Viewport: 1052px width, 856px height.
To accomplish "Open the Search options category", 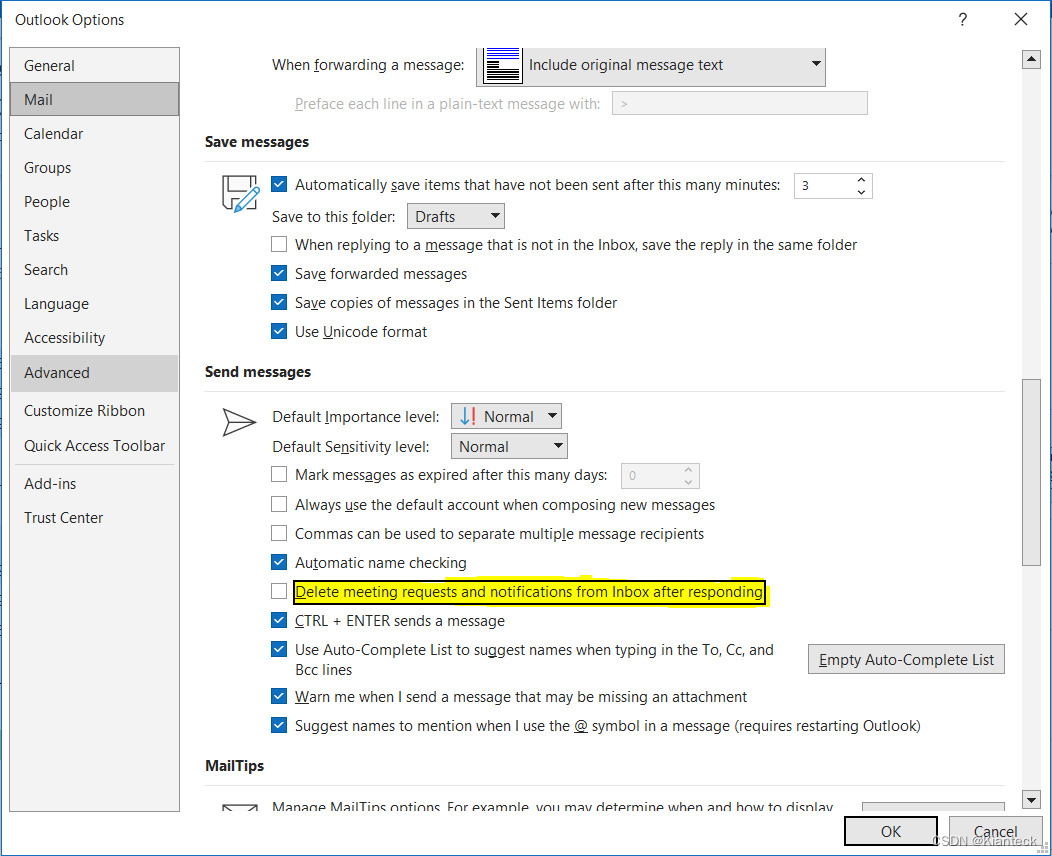I will (x=95, y=270).
